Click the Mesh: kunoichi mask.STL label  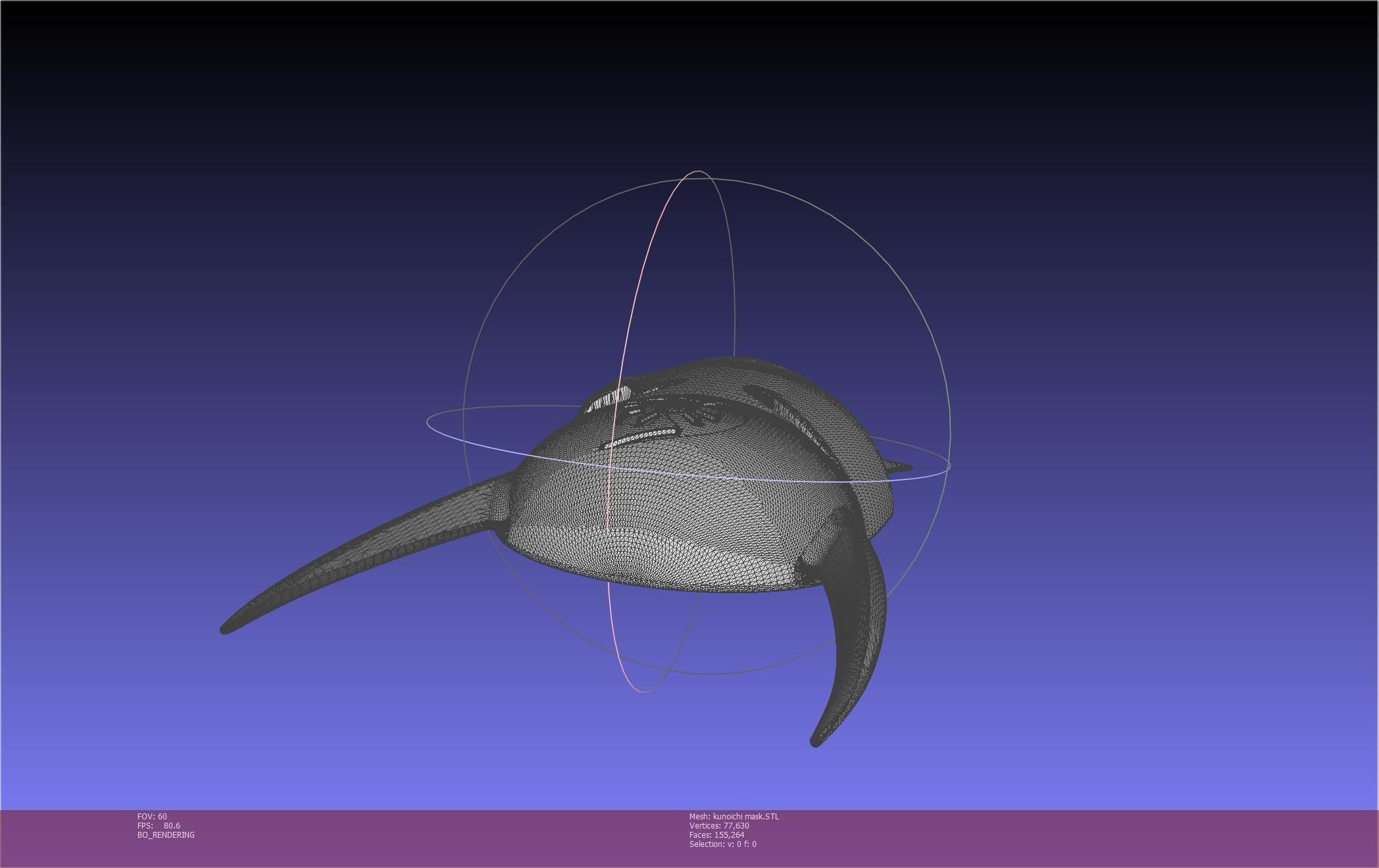click(x=734, y=817)
